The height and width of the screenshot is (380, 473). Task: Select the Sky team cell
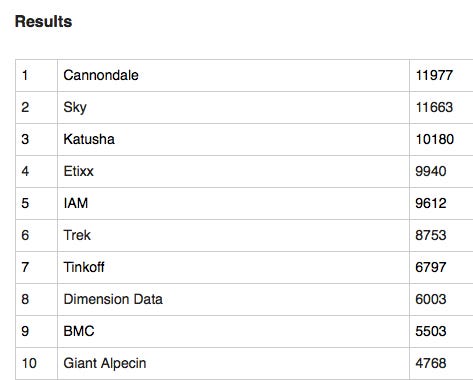click(233, 108)
